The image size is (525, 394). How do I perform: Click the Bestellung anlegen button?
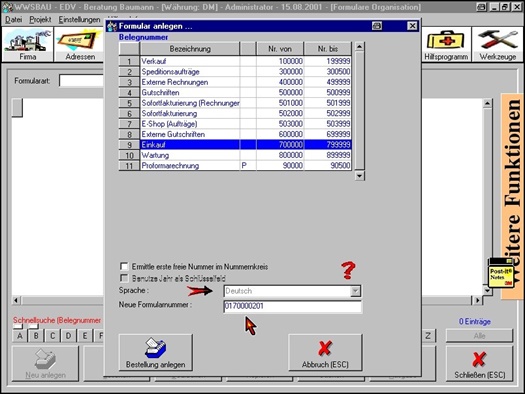coord(156,352)
